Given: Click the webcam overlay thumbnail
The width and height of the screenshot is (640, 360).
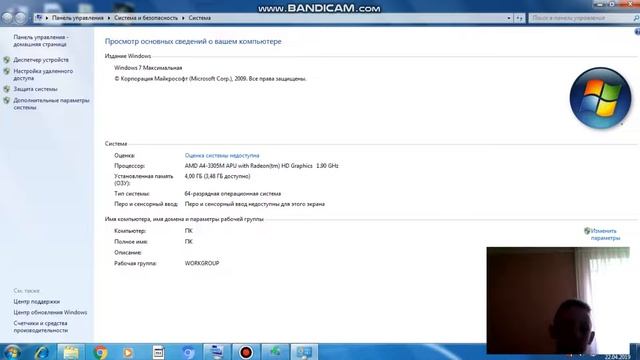Looking at the screenshot, I should (558, 300).
